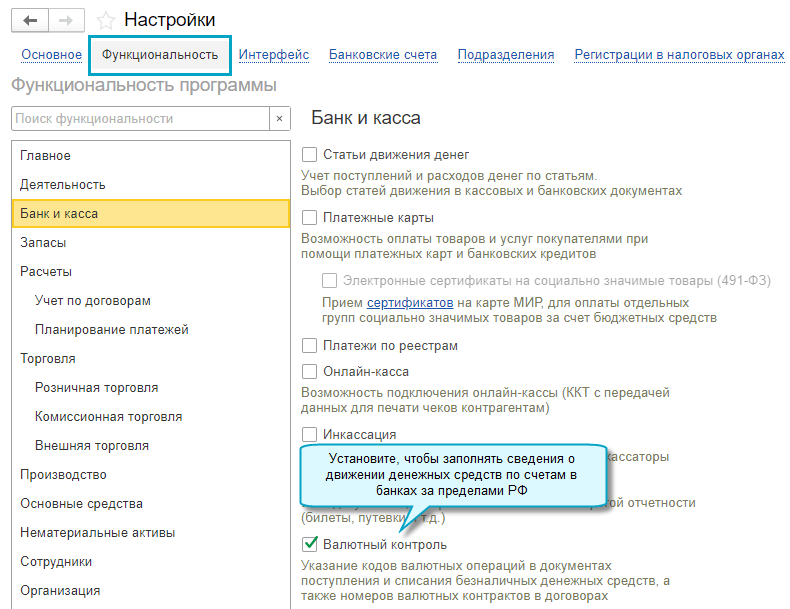Screen dimensions: 790x609
Task: Select Внешняя торговля subsection
Action: 151,446
